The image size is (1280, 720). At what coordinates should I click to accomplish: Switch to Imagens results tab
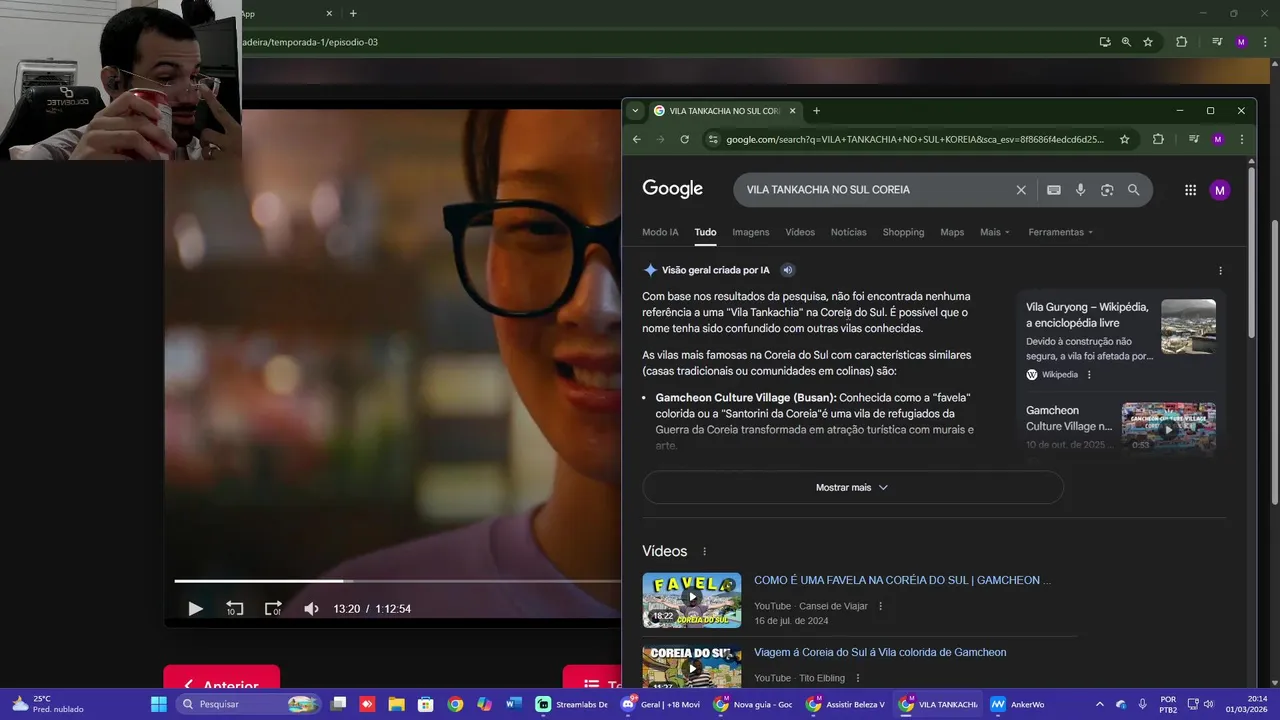coord(751,232)
